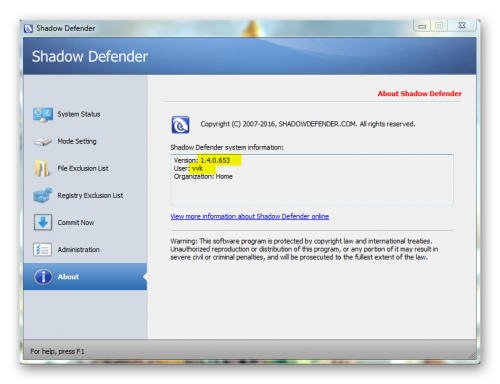This screenshot has height=384, width=500.
Task: Click the Commit Now download arrow icon
Action: tap(43, 222)
